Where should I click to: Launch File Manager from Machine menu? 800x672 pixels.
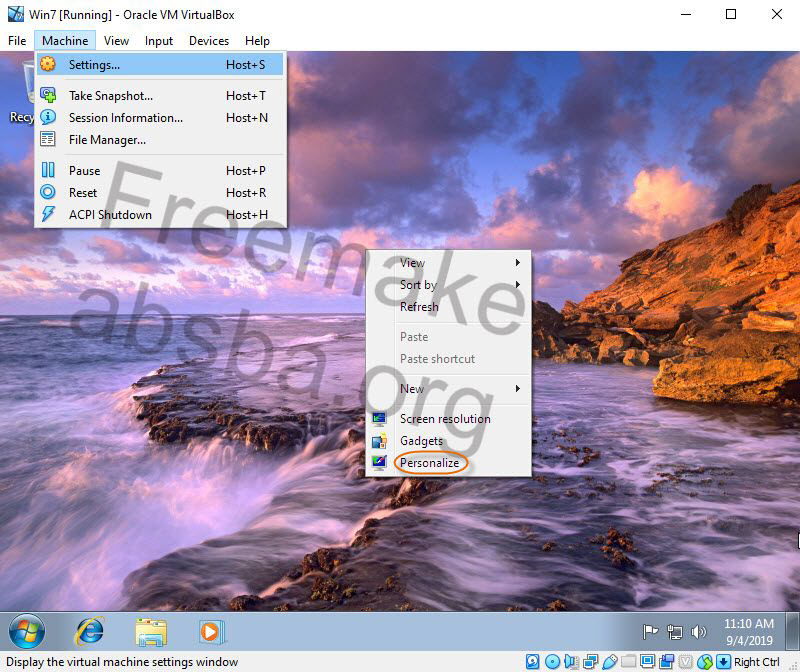click(x=160, y=140)
